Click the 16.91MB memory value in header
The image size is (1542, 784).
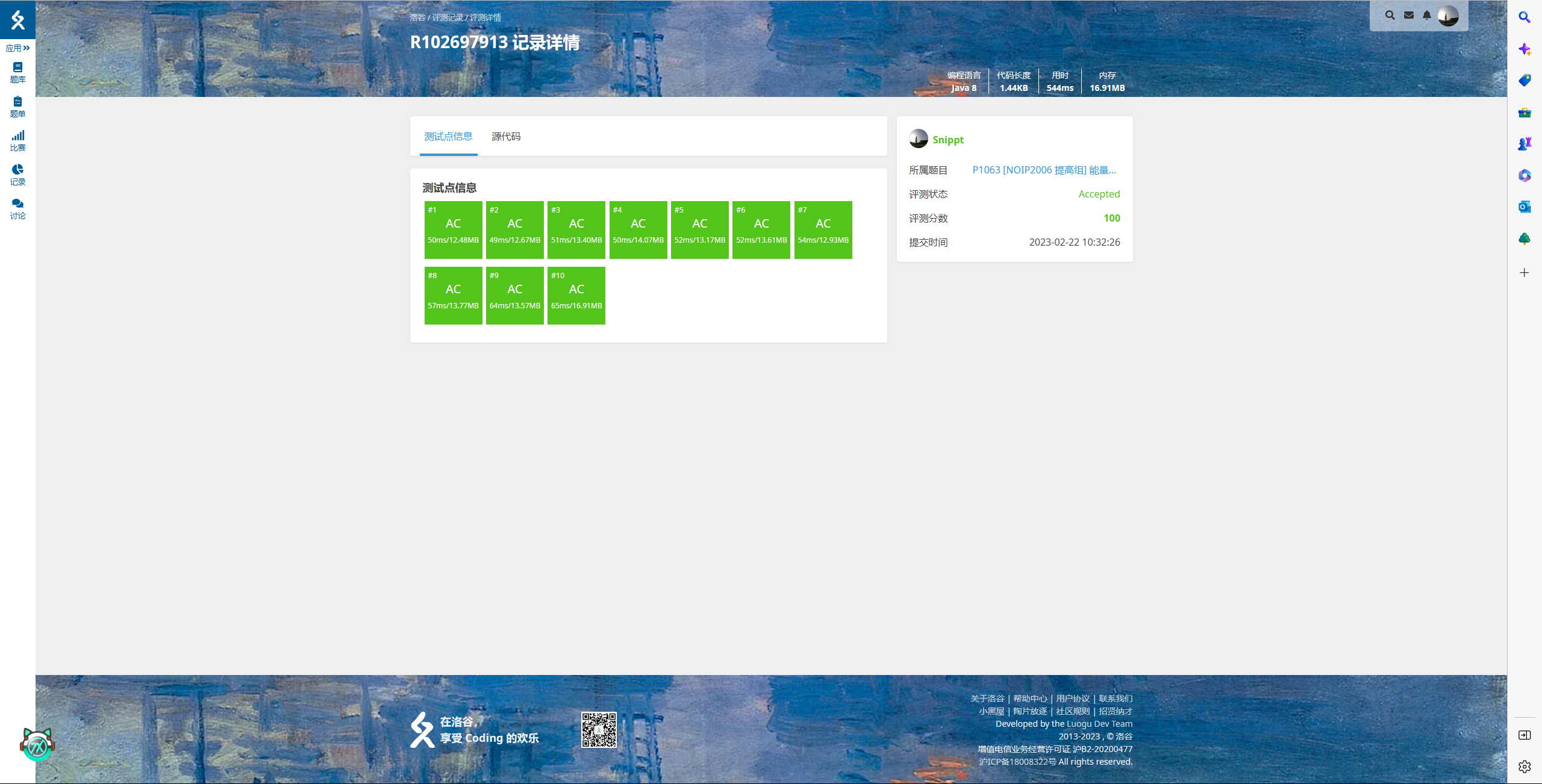tap(1107, 88)
